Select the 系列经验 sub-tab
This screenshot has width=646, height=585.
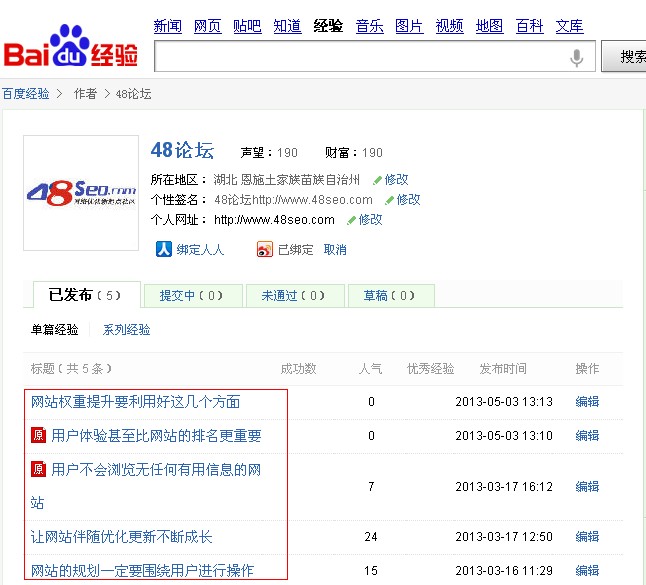pyautogui.click(x=126, y=330)
